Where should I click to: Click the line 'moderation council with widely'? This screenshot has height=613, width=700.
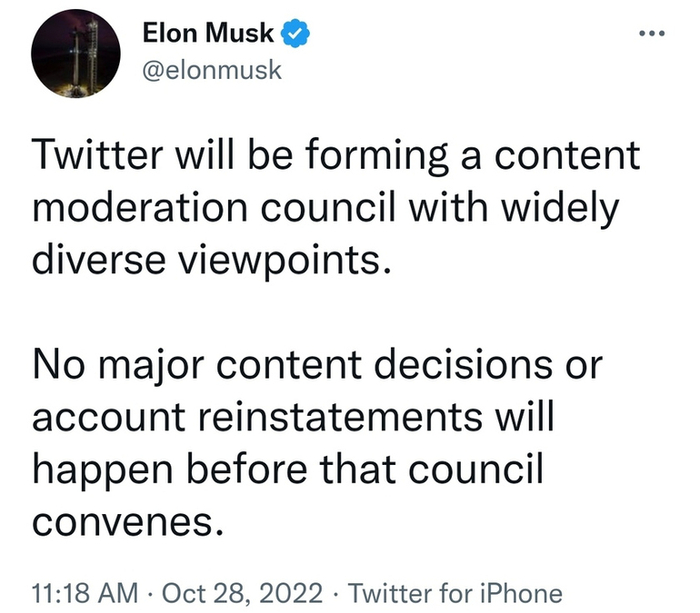click(325, 210)
